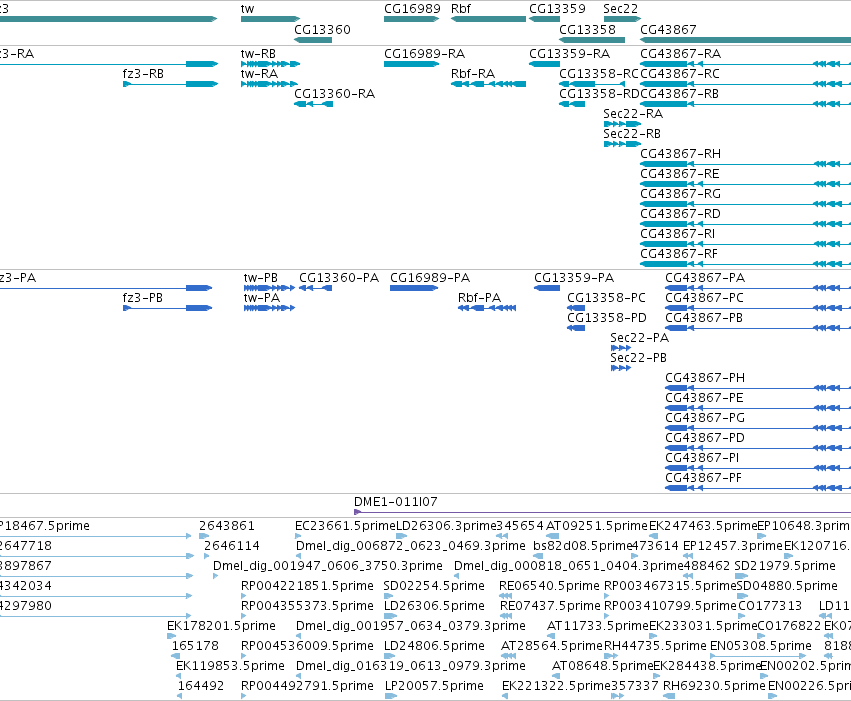Click the CG43867-PF protein label
Viewport: 851px width, 701px height.
pyautogui.click(x=703, y=478)
